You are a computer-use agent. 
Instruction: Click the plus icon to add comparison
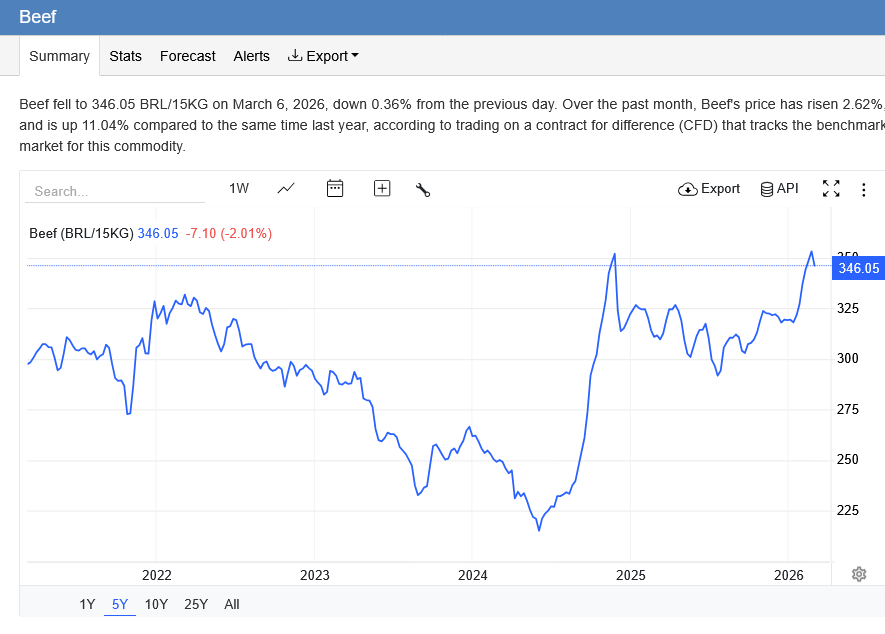click(382, 189)
